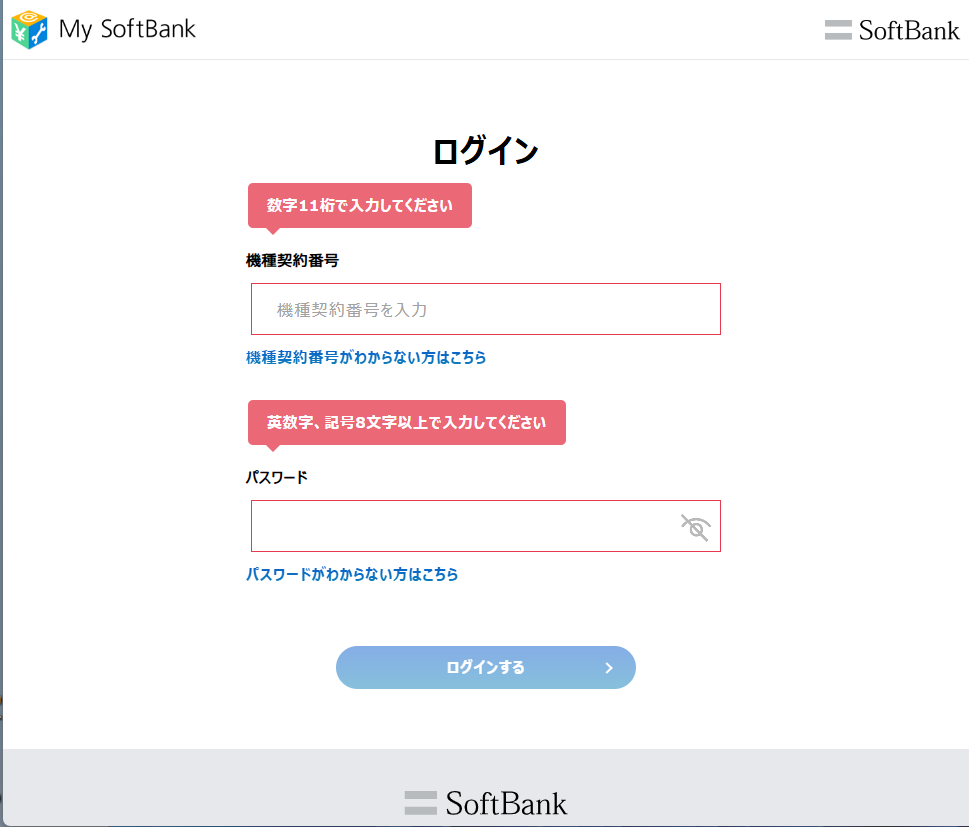Screen dimensions: 969x827
Task: Click the ログイン page heading
Action: click(x=485, y=152)
